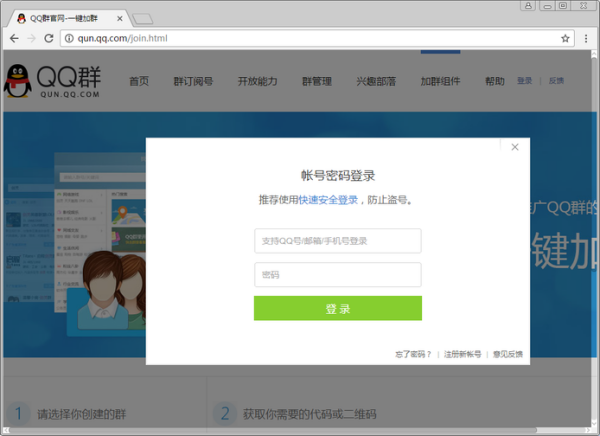The image size is (600, 436).
Task: Click the QQ号/邮箱/手机号 account input field
Action: coord(337,241)
